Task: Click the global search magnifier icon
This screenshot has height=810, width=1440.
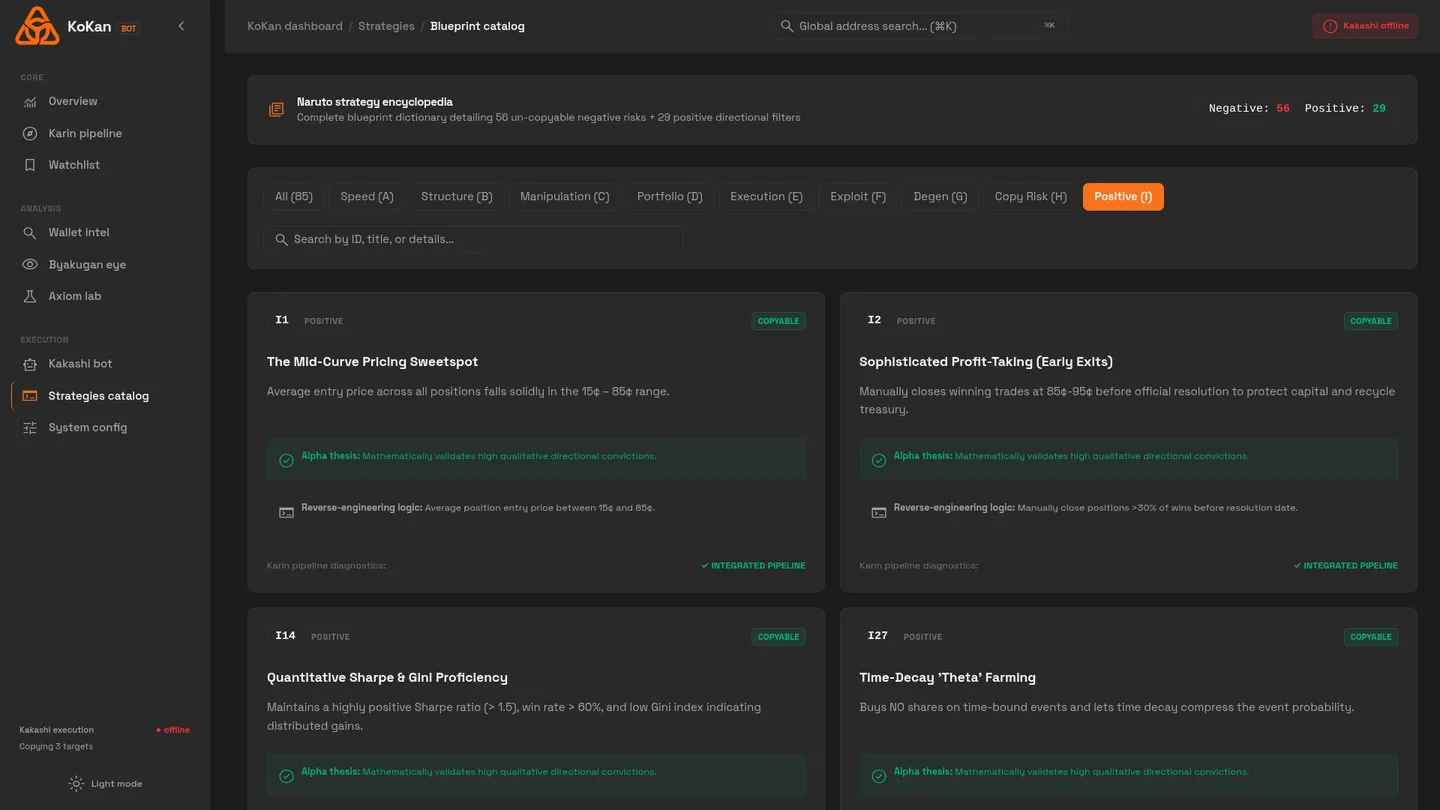Action: coord(787,26)
